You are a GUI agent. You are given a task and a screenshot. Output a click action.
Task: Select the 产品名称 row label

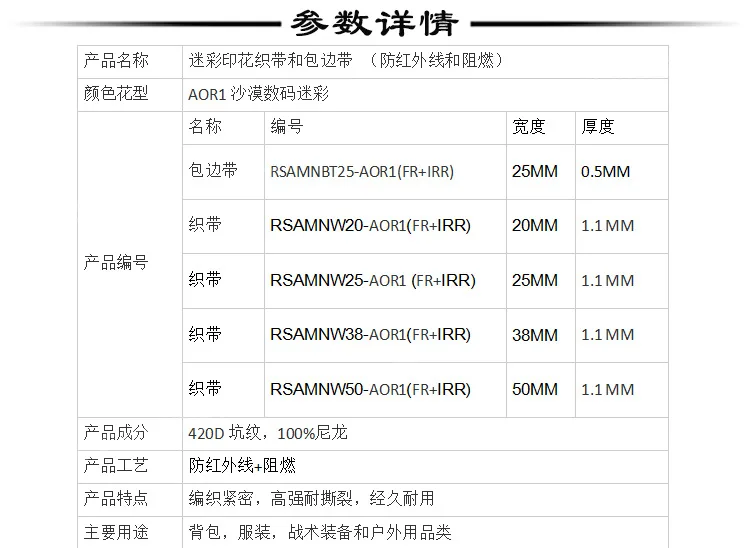tap(116, 61)
